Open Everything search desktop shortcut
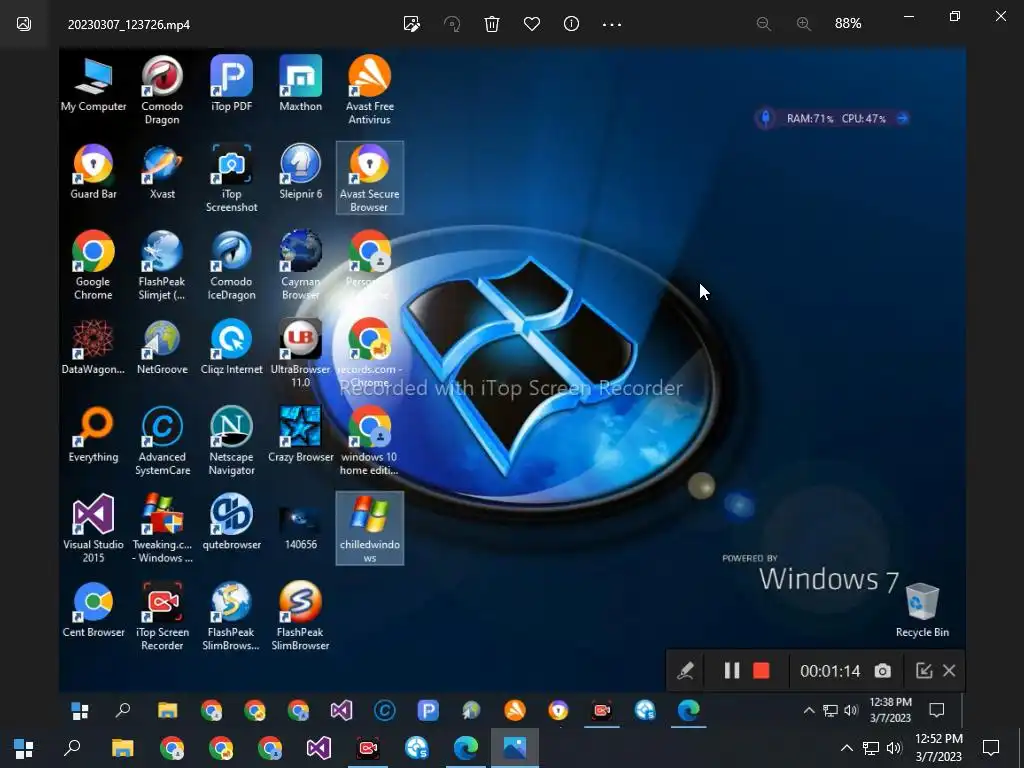Screen dimensions: 1024x768 coord(93,435)
